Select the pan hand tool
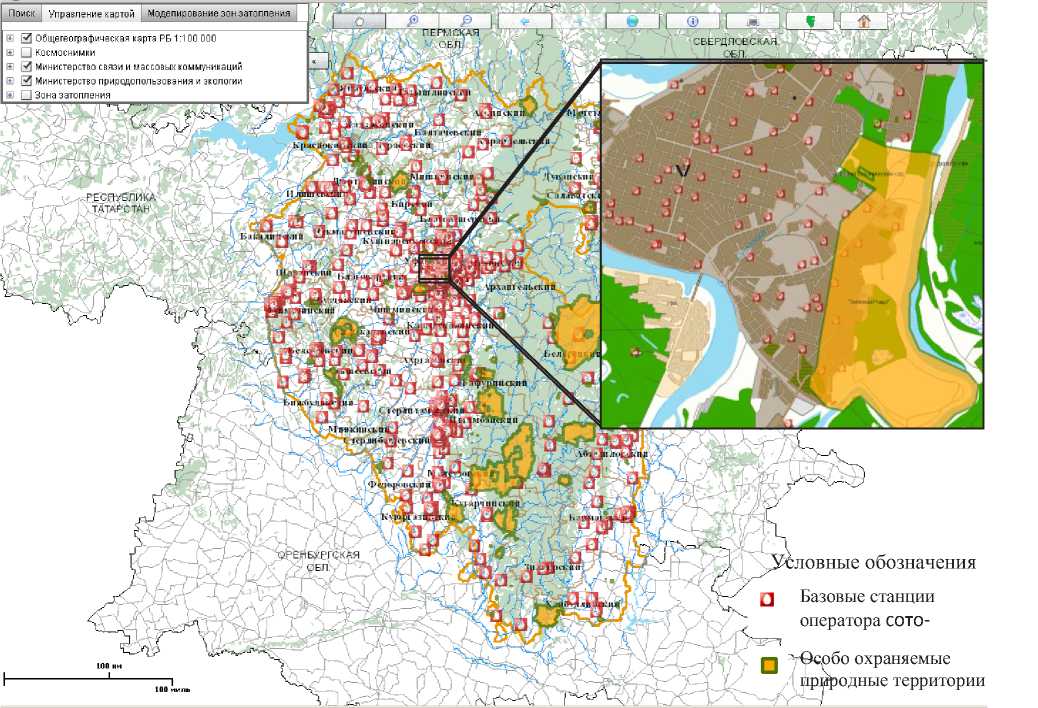 click(359, 21)
